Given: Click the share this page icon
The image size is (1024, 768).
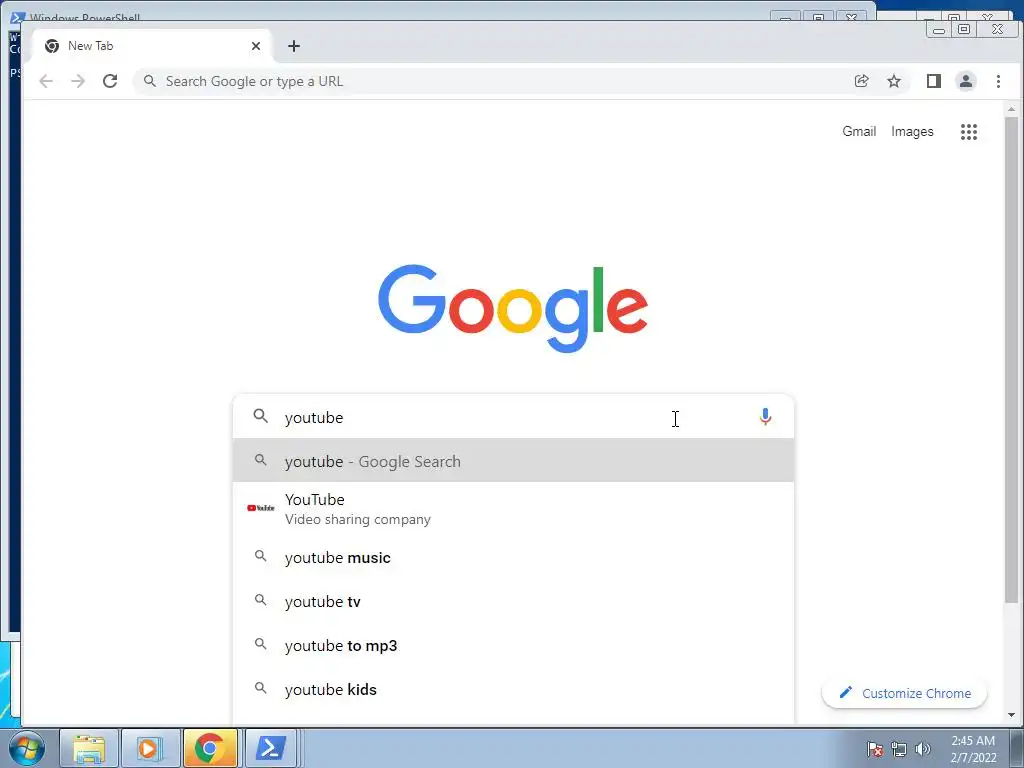Looking at the screenshot, I should pyautogui.click(x=861, y=81).
